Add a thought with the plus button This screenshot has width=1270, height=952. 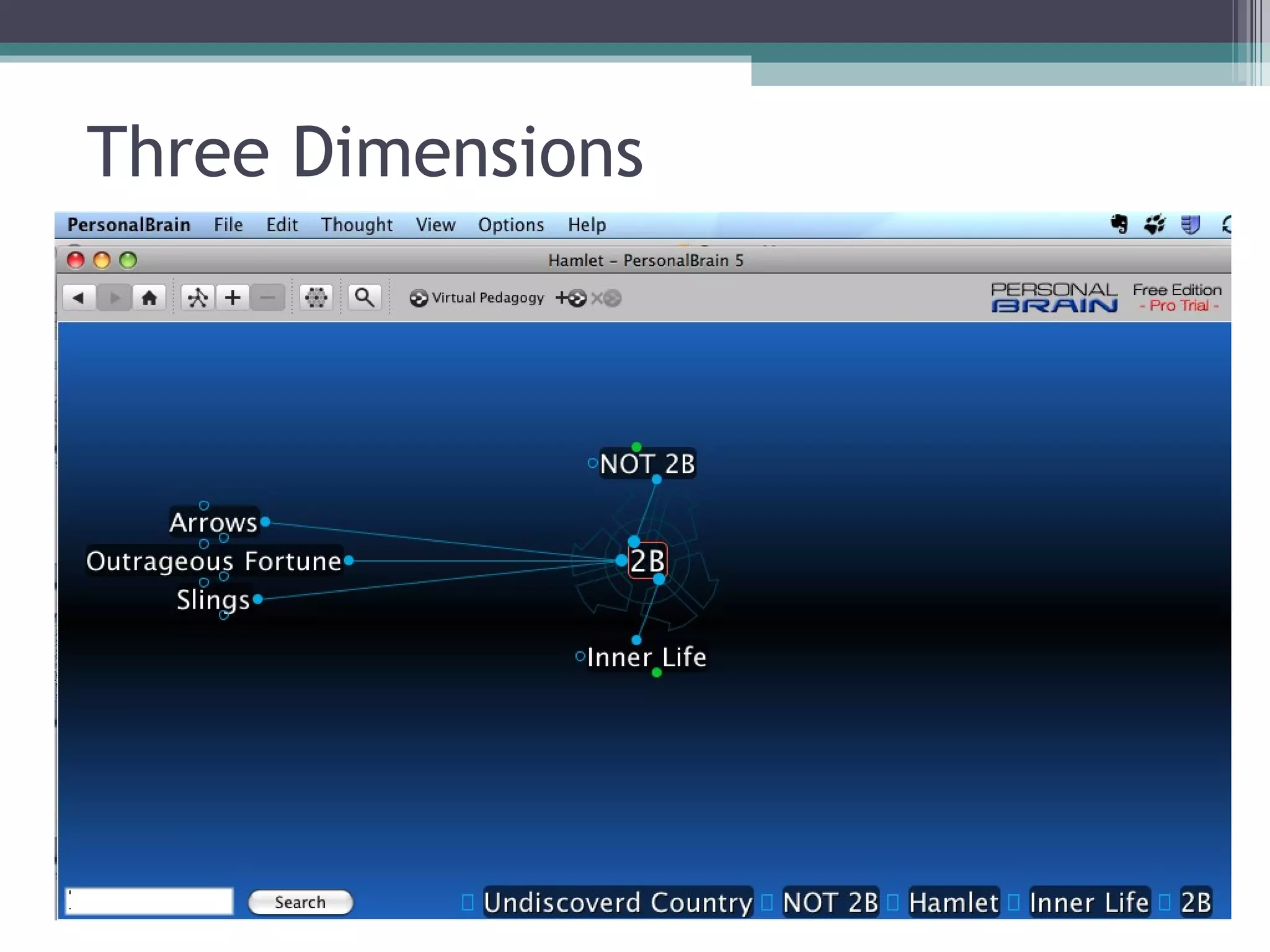tap(233, 298)
